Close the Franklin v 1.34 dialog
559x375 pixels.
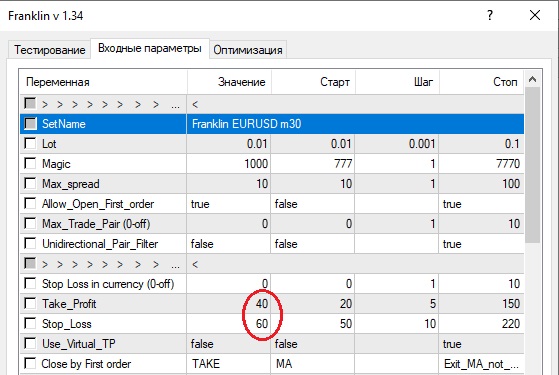tap(535, 15)
